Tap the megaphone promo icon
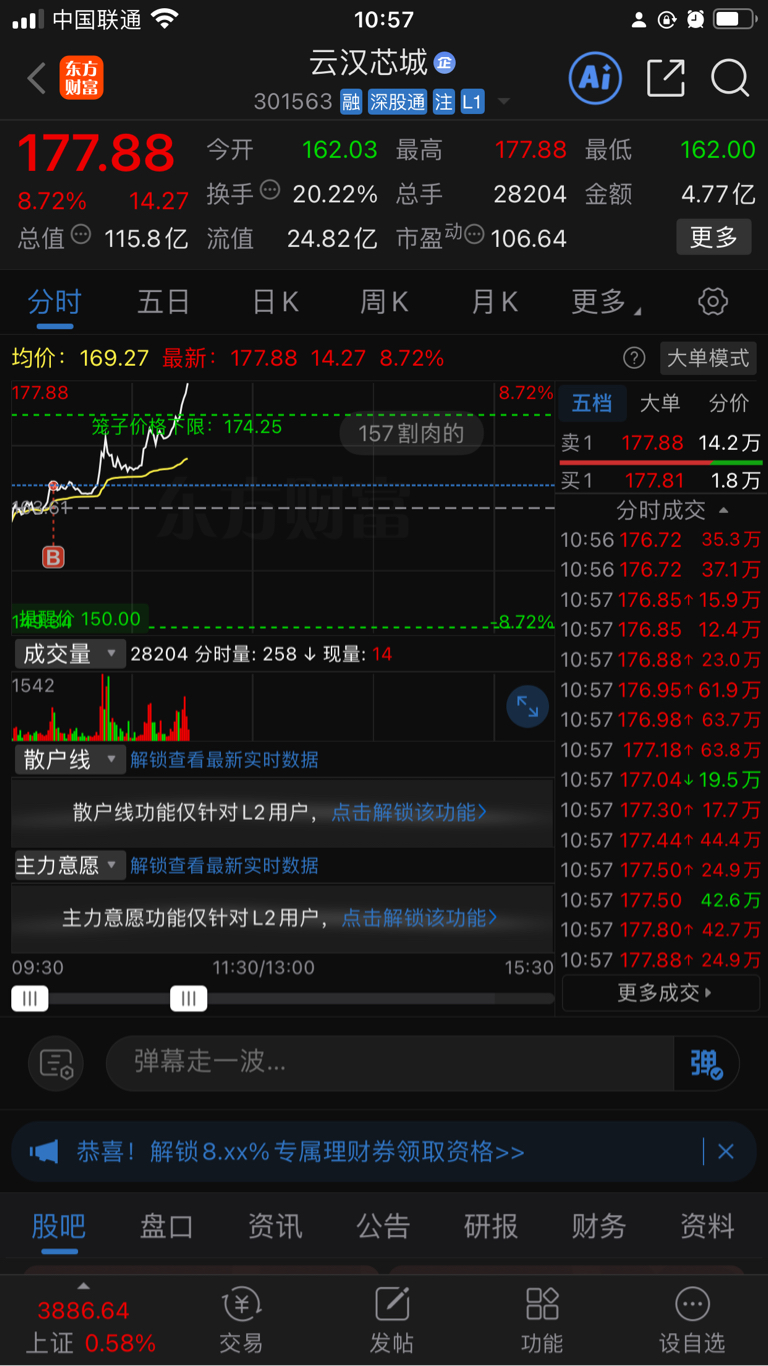 click(x=44, y=1152)
